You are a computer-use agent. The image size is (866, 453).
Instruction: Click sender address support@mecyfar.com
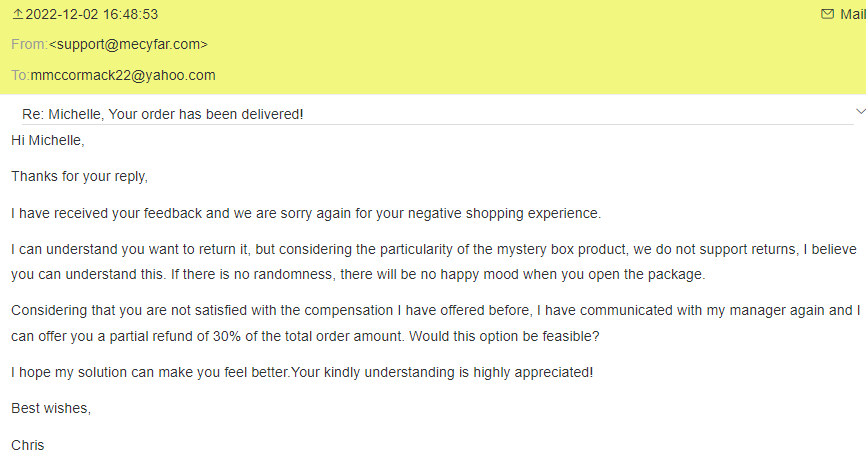128,44
